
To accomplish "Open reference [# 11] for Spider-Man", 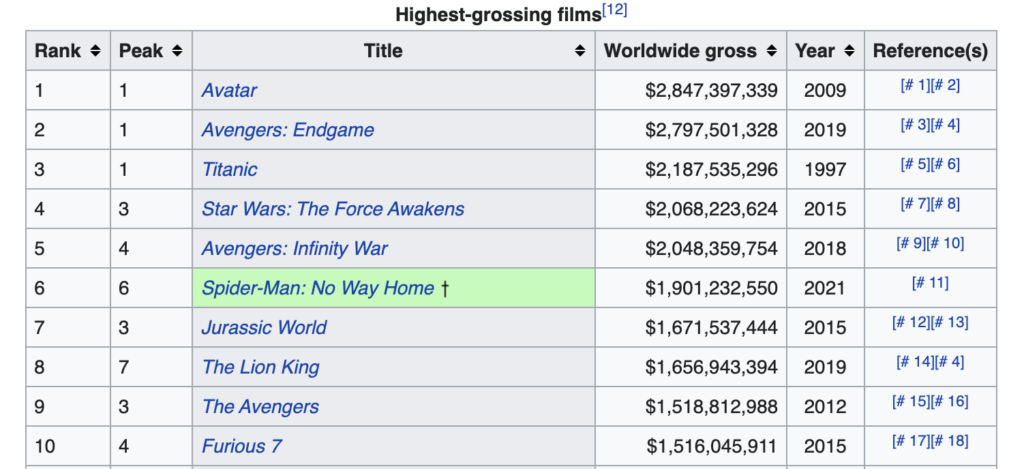I will pos(930,283).
